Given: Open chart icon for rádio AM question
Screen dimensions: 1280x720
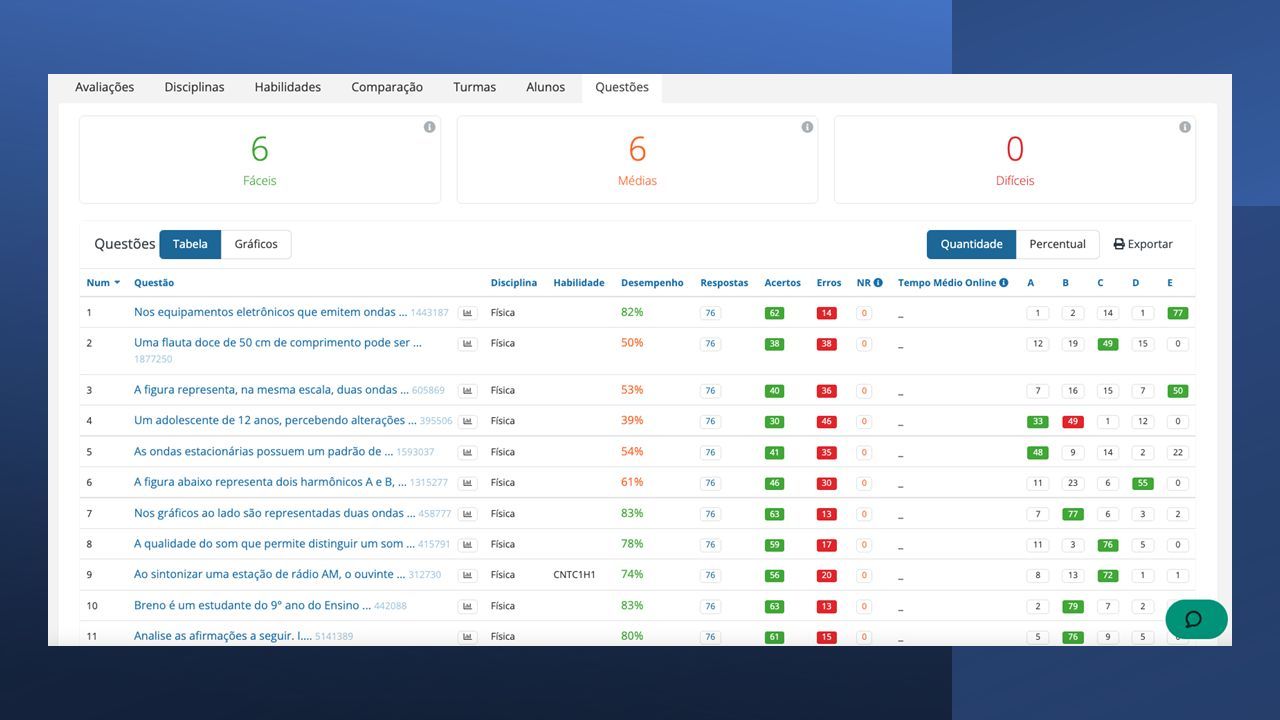Looking at the screenshot, I should point(467,575).
